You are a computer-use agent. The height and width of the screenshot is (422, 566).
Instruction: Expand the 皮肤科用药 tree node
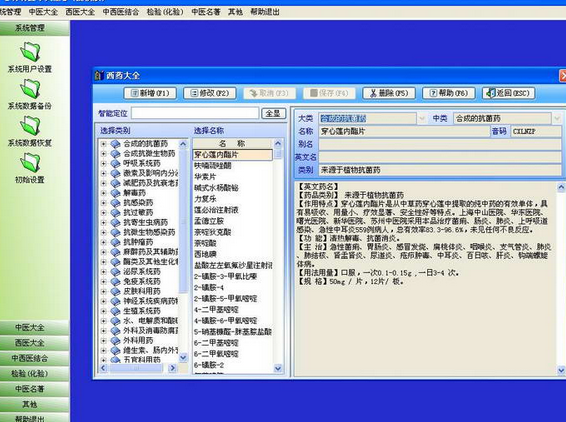coord(104,291)
